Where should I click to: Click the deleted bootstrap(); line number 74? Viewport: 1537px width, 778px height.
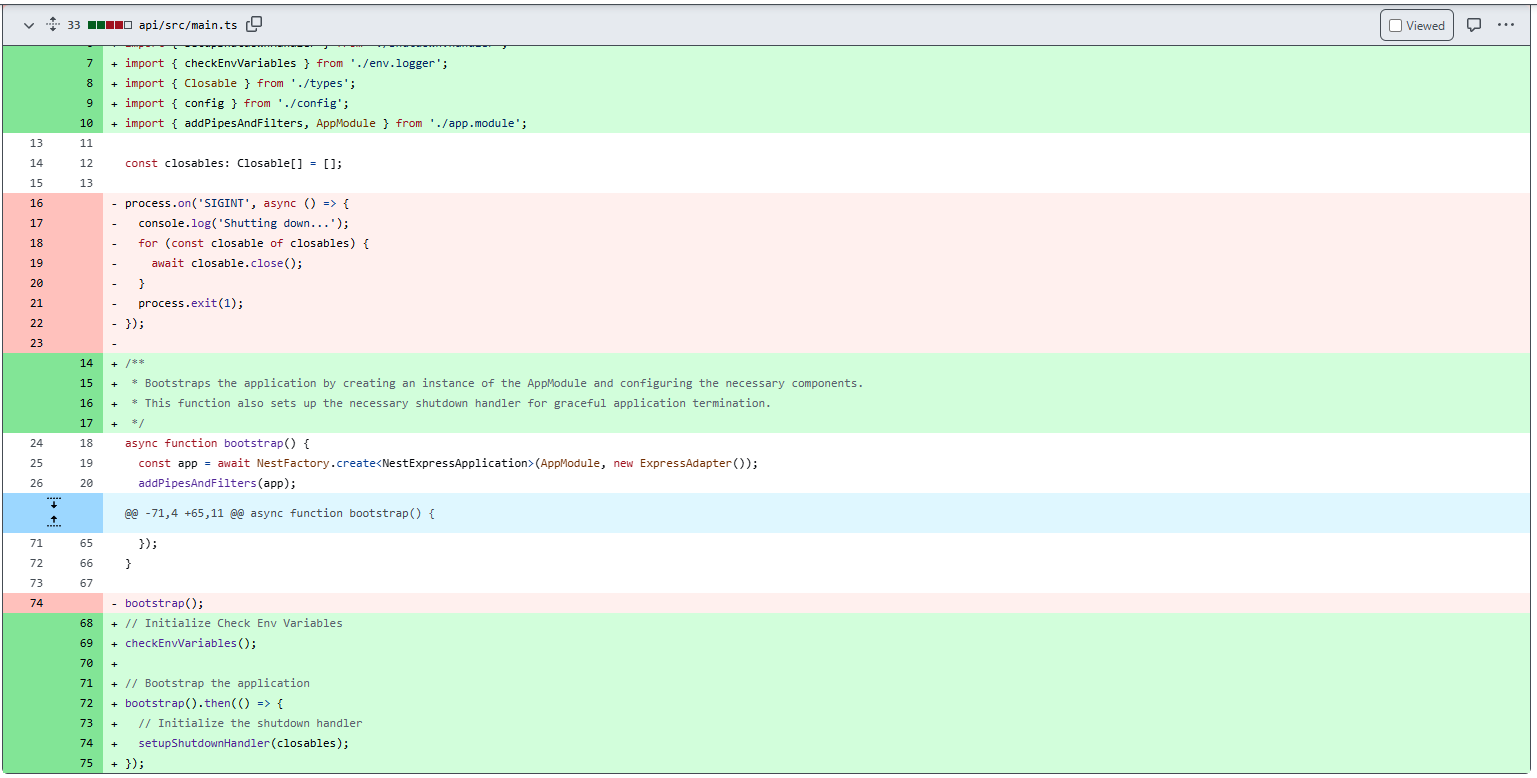tap(36, 603)
